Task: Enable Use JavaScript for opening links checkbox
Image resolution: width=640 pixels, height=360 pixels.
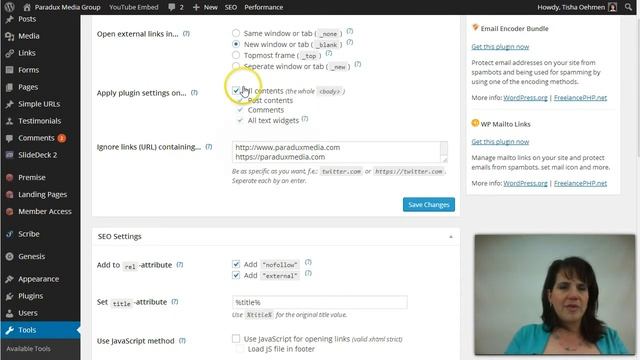Action: [x=236, y=338]
